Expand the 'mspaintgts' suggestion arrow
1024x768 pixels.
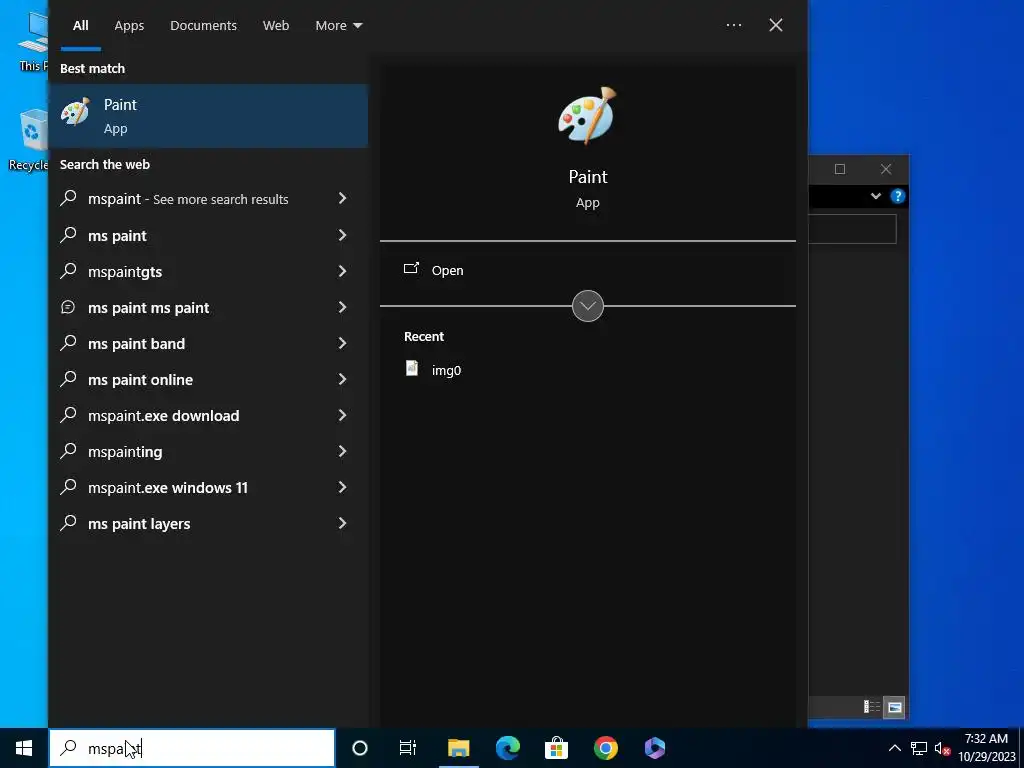pyautogui.click(x=342, y=270)
